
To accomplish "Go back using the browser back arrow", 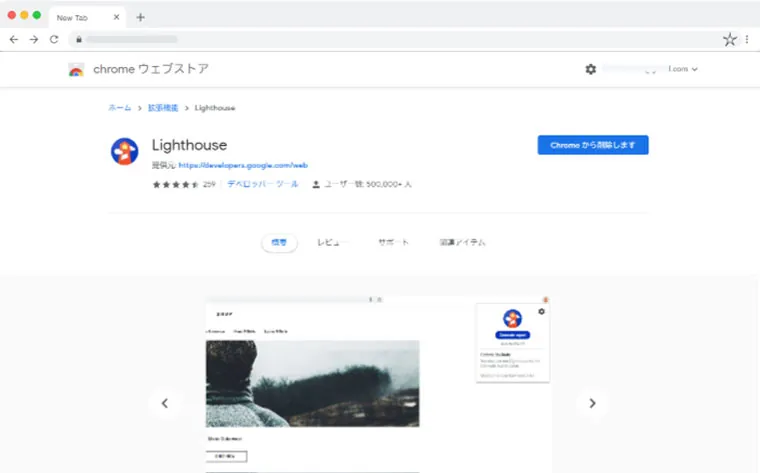I will tap(14, 39).
